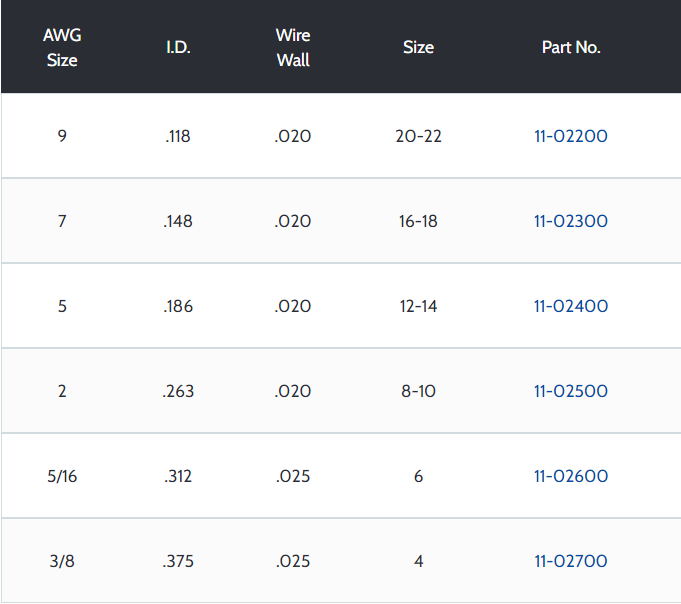
Task: Open part number 11-02200 link
Action: tap(571, 136)
